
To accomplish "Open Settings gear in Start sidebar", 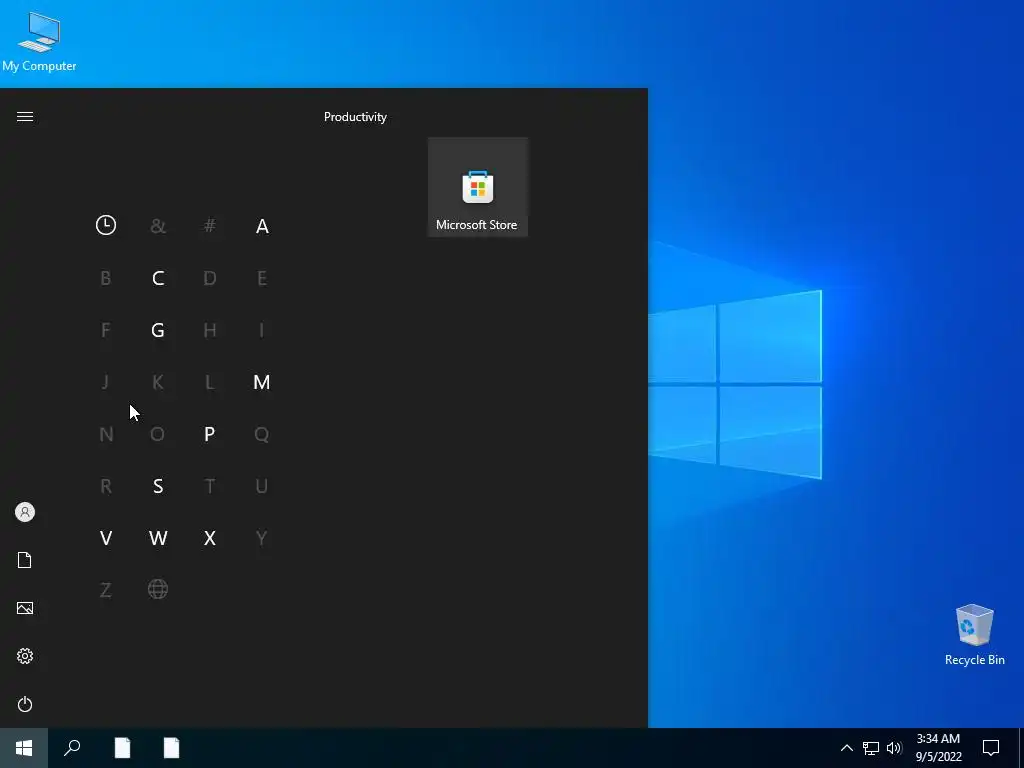I will tap(25, 656).
